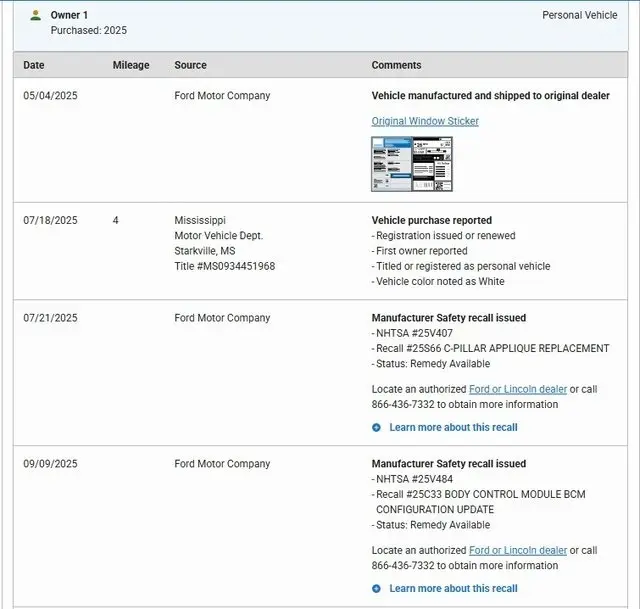640x609 pixels.
Task: Click the Title #MS0934451968 text
Action: 224,266
